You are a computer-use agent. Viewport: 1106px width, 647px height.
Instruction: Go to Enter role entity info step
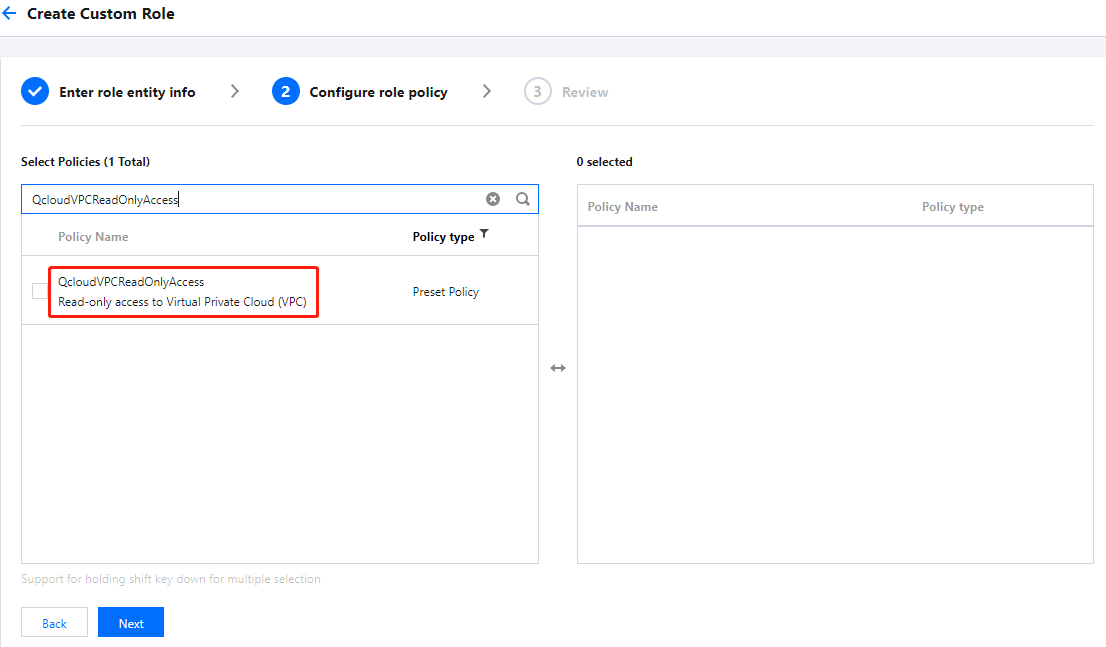(x=127, y=92)
